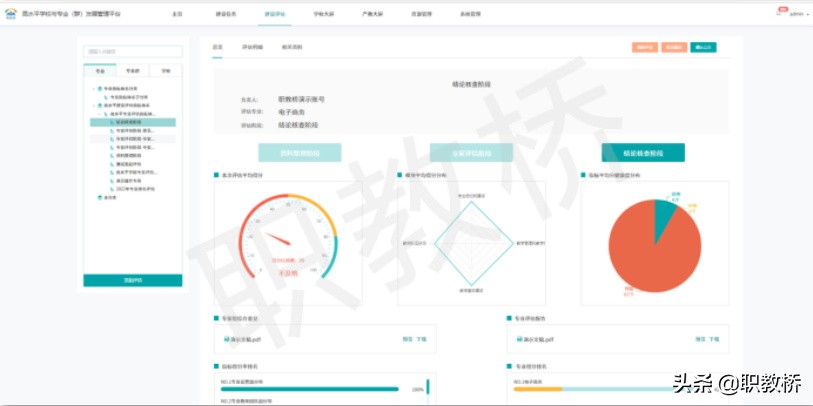
Task: Click 职教桥演示账号 in the info panel
Action: (x=301, y=99)
